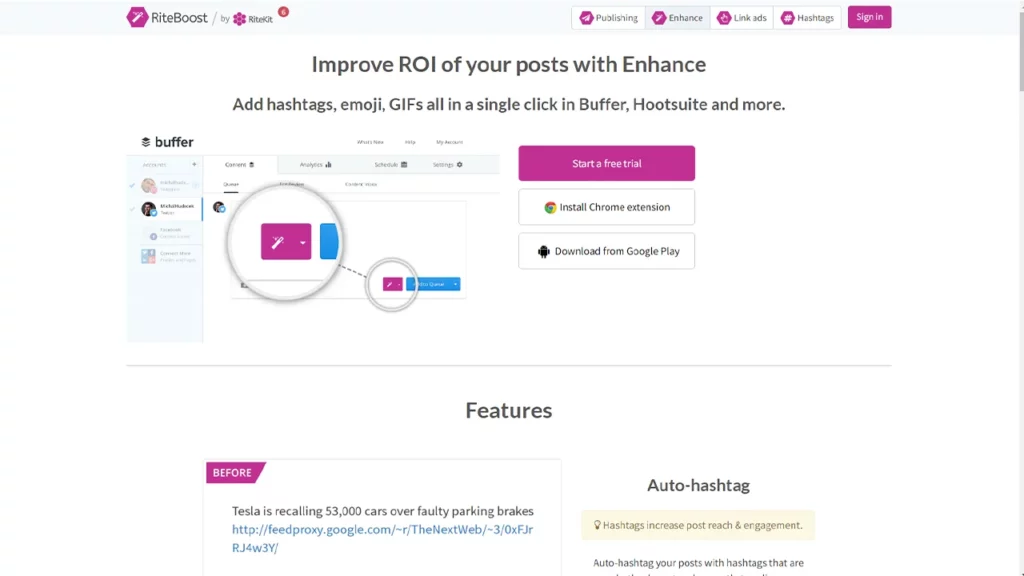
Task: Click the Link ads icon
Action: [x=724, y=18]
